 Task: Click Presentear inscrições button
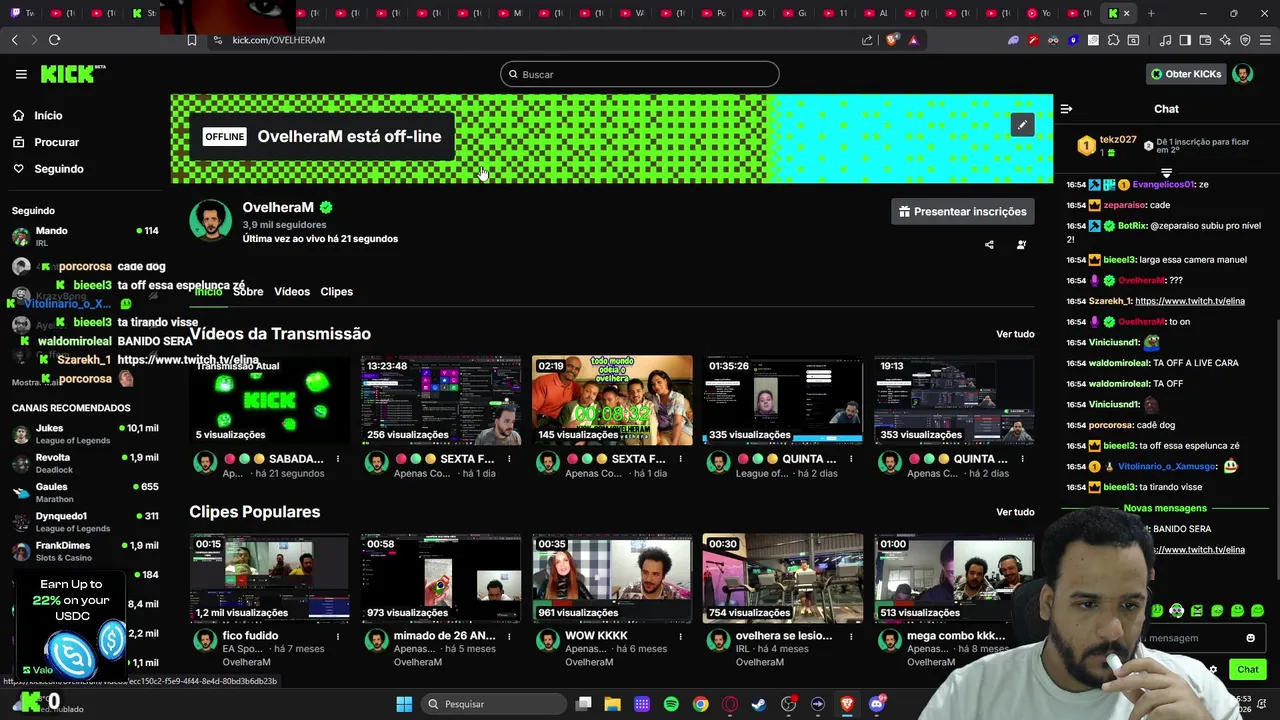(x=962, y=211)
